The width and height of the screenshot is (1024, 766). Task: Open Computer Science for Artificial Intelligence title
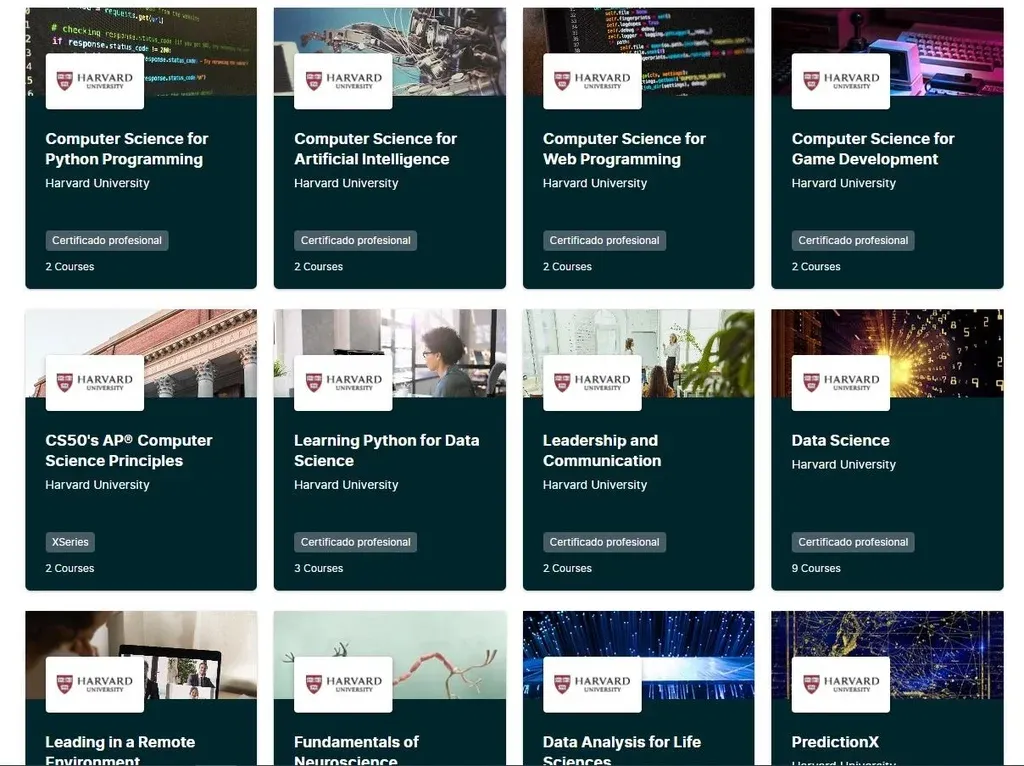[x=376, y=149]
